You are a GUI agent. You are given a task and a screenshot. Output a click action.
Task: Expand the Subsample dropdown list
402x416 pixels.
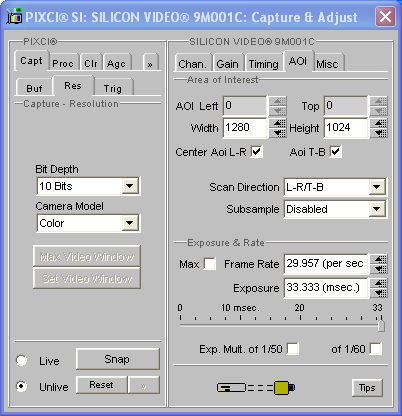coord(377,209)
